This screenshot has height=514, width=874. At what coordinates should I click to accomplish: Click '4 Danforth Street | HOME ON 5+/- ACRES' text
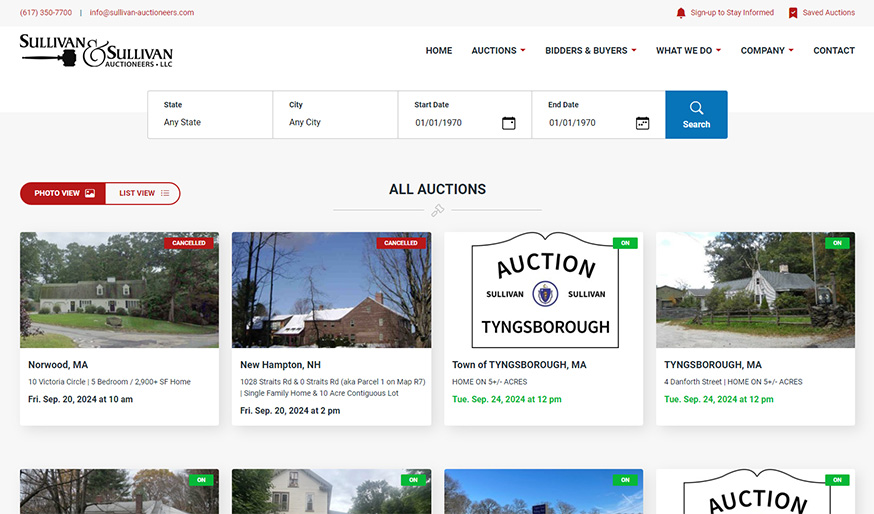pos(733,382)
